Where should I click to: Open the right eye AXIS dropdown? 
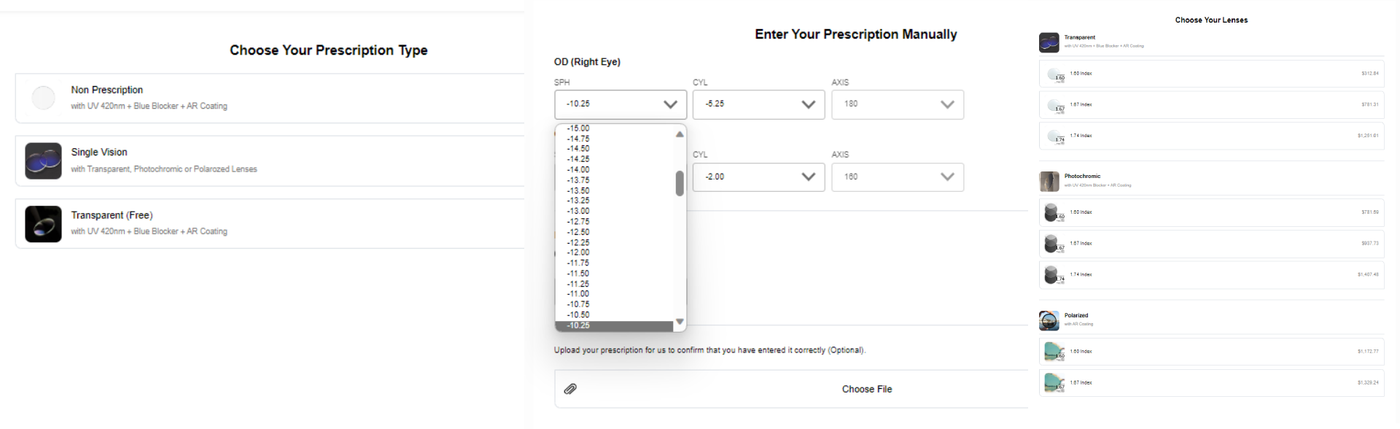(897, 104)
